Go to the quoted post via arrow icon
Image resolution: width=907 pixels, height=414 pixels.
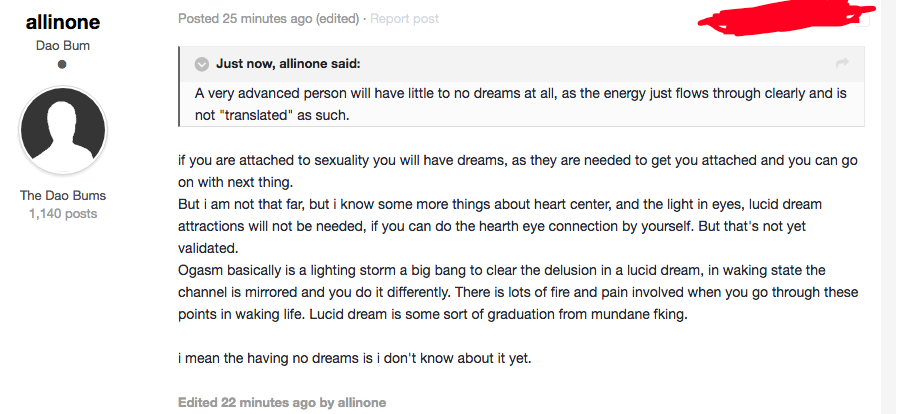click(x=843, y=63)
